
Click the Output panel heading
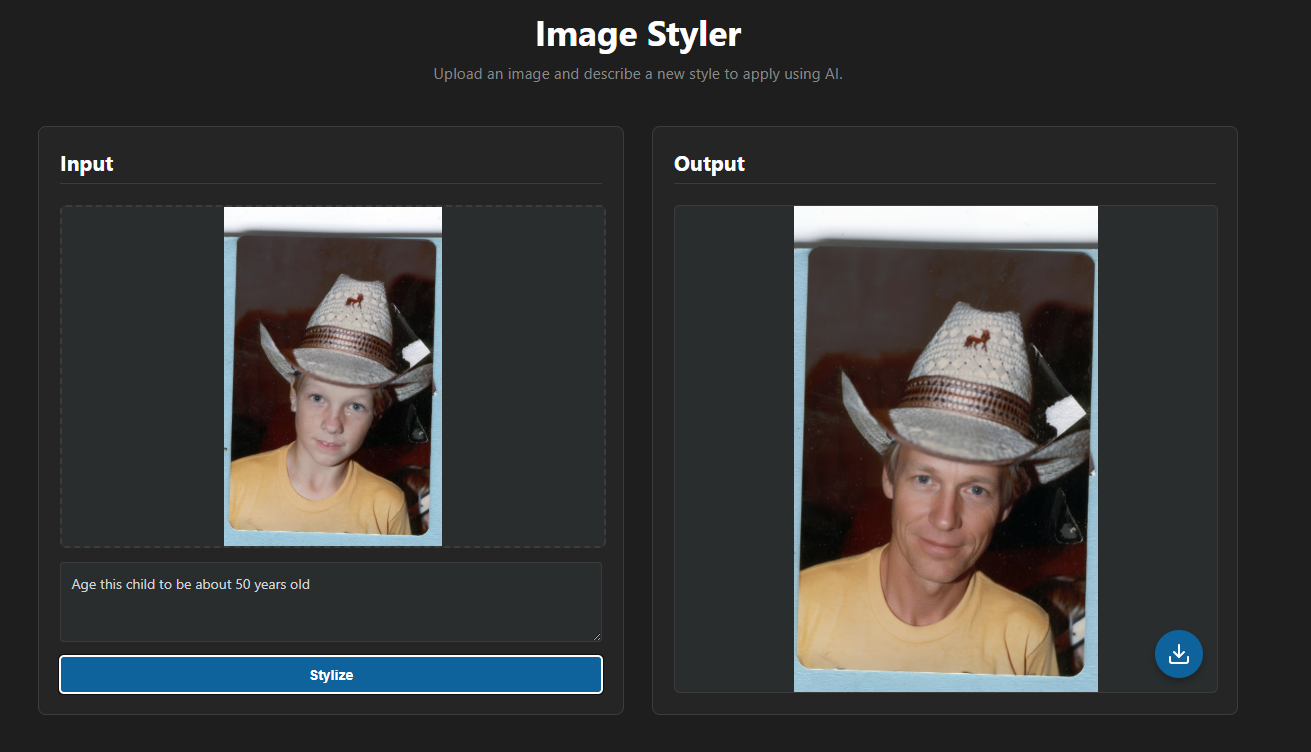coord(709,164)
